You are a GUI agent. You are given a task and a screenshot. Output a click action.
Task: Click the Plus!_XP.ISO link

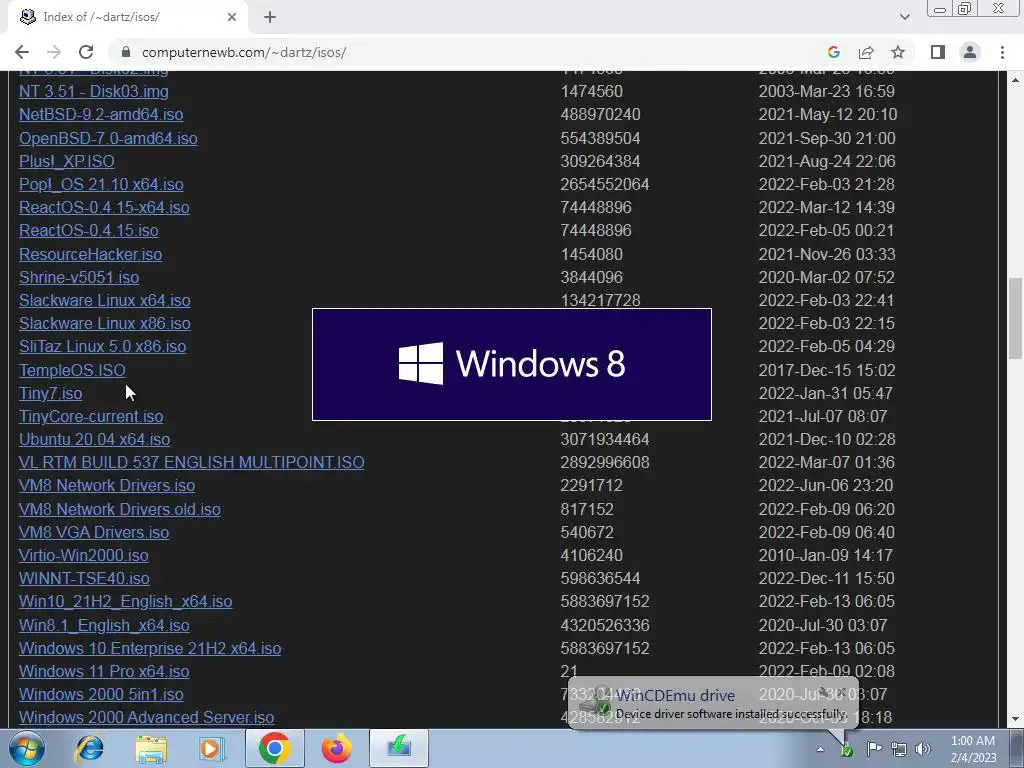click(67, 161)
